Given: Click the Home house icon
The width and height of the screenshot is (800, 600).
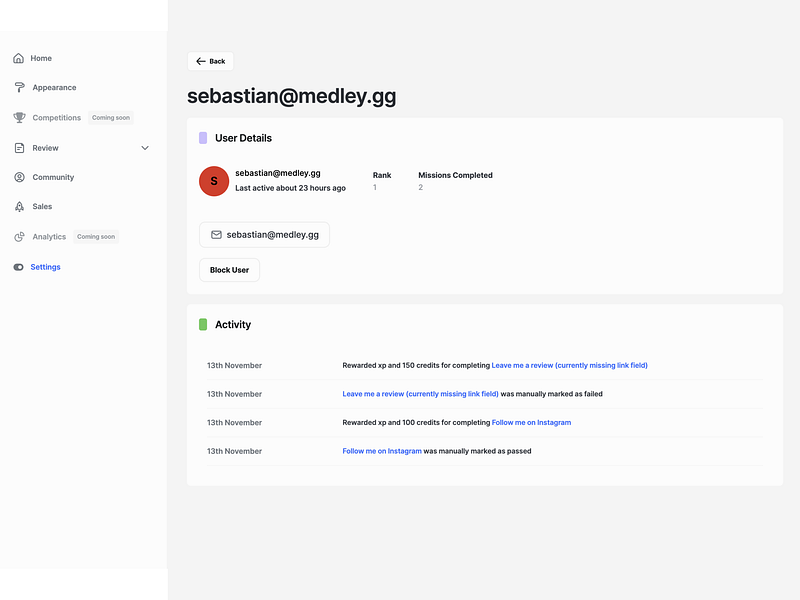Looking at the screenshot, I should click(x=19, y=58).
